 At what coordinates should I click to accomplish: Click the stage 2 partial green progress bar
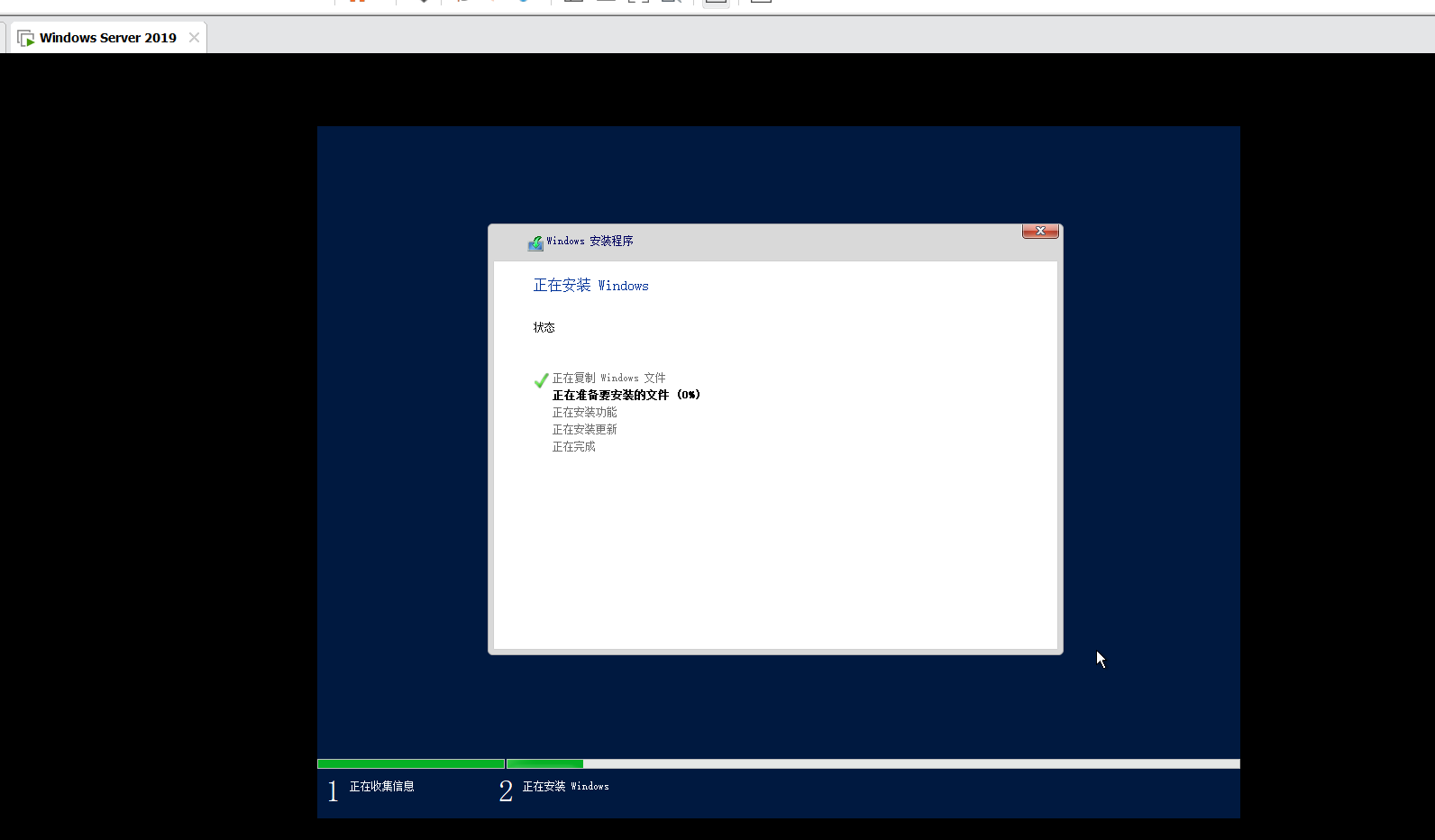pos(544,764)
